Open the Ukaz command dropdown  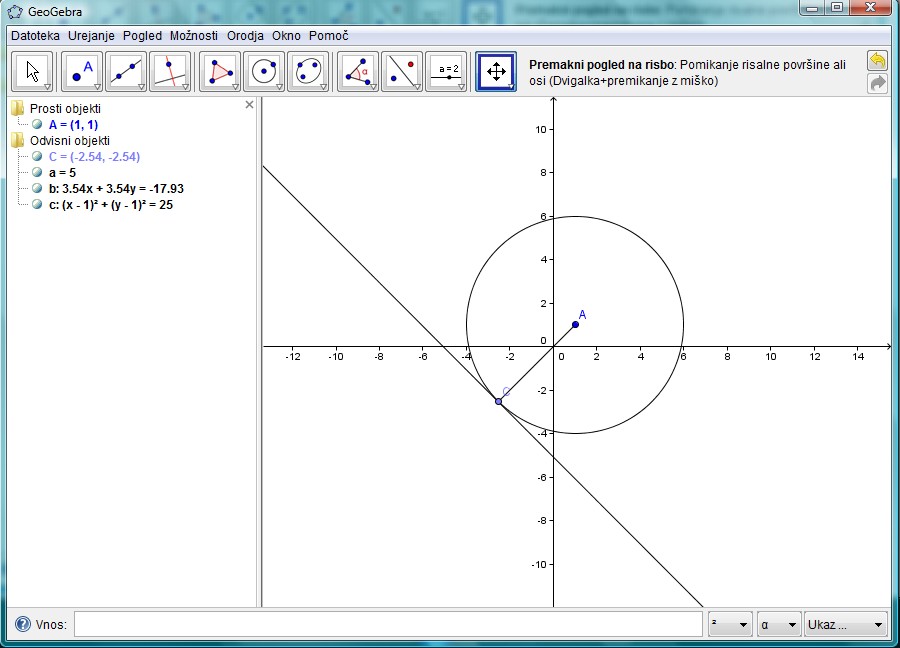point(846,625)
